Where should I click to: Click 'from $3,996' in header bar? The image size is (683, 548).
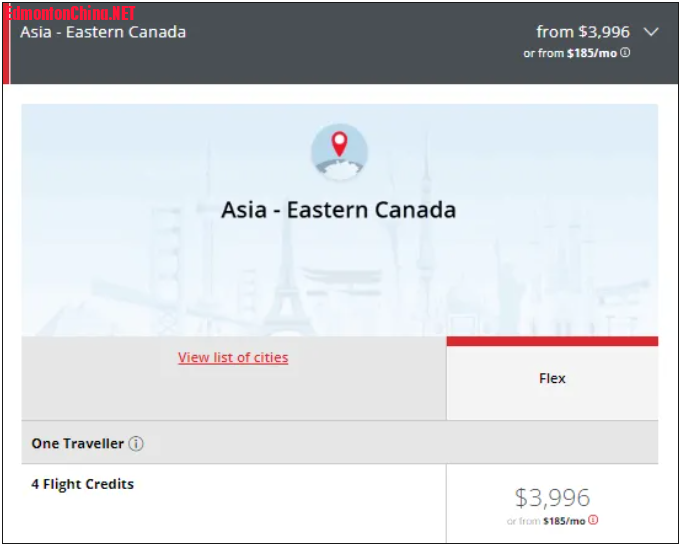(583, 32)
